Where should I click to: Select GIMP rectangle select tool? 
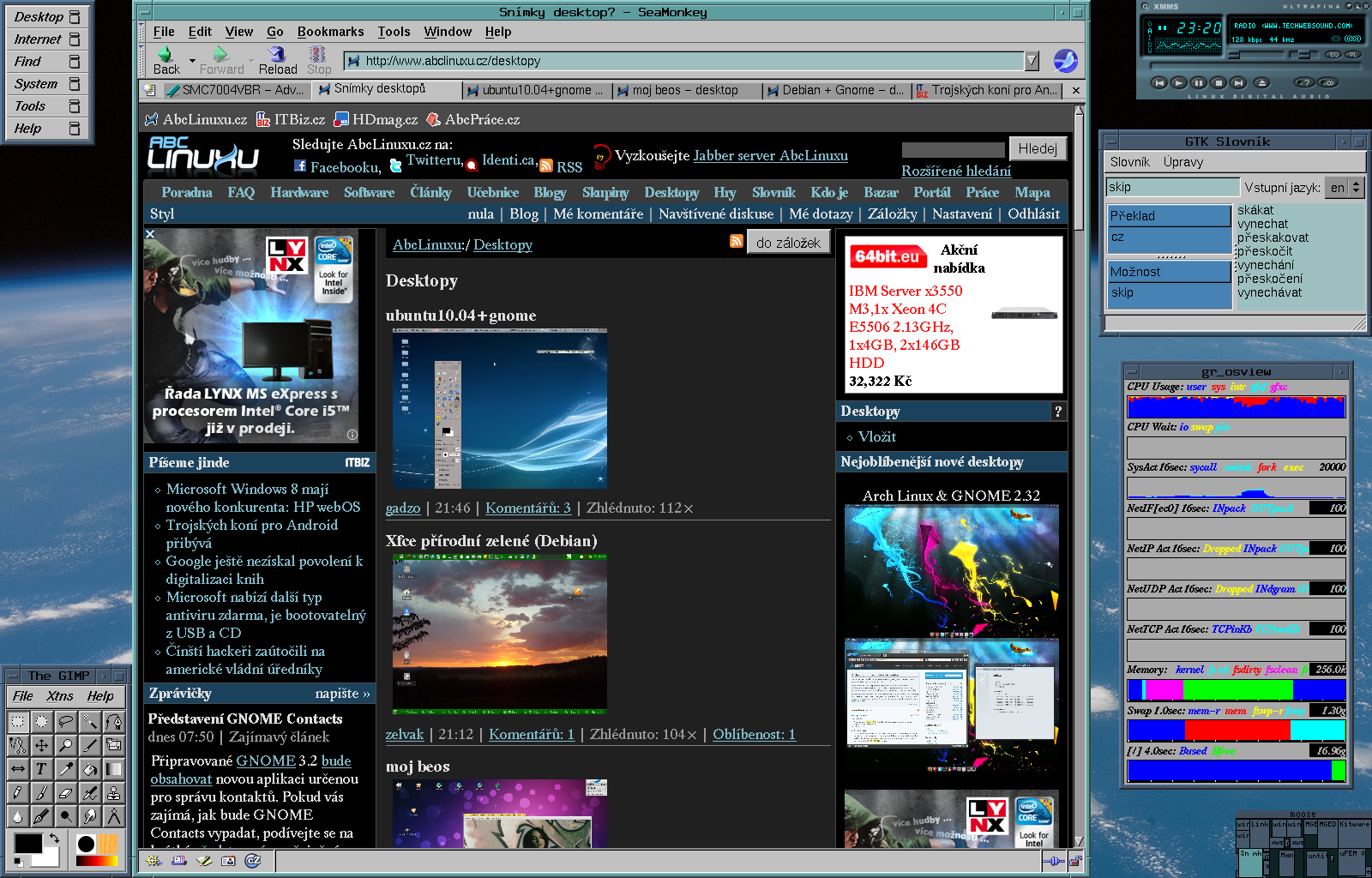18,722
